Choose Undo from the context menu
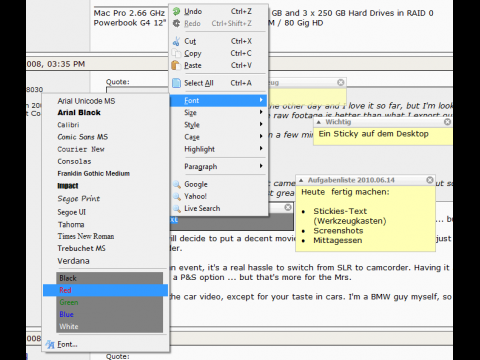480x360 pixels. [219, 11]
